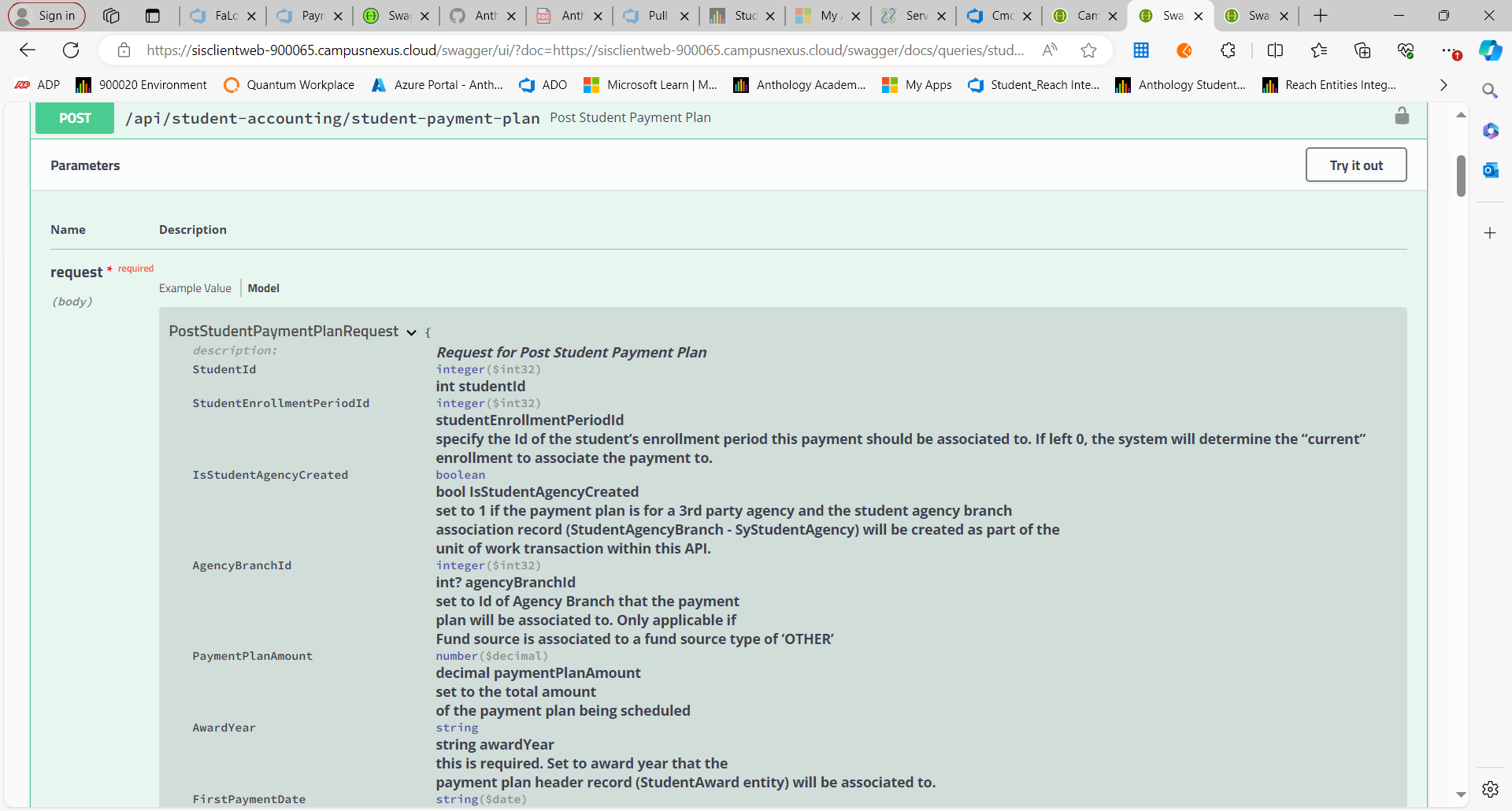Click the AwardYear field name
1512x811 pixels.
point(224,728)
